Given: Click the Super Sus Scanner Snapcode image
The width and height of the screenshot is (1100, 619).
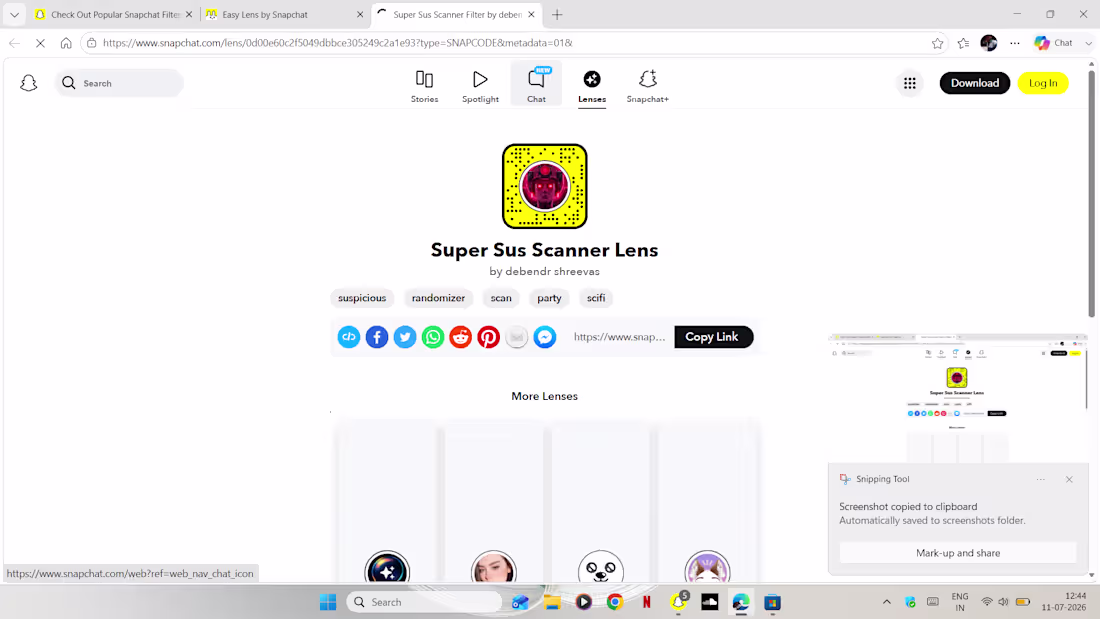Looking at the screenshot, I should pyautogui.click(x=544, y=186).
